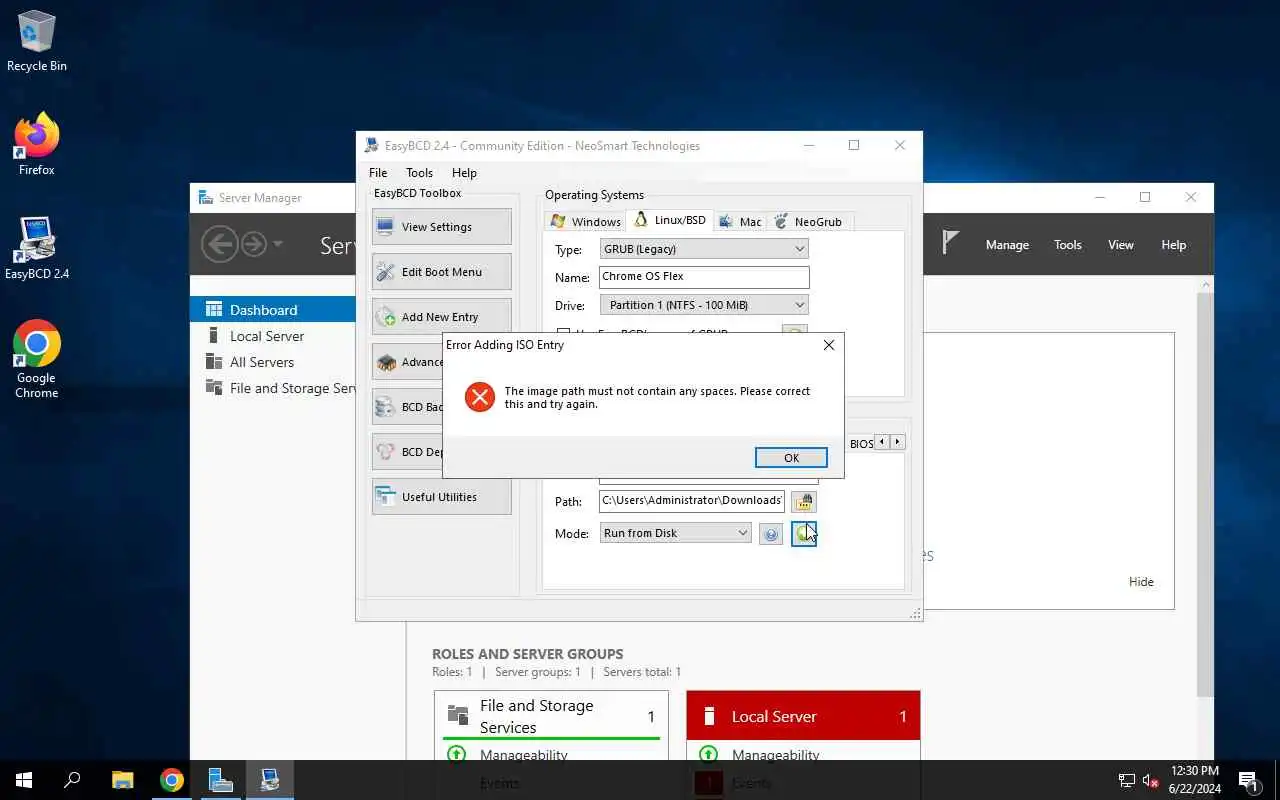The image size is (1280, 800).
Task: Switch to the Linux/BSD tab
Action: (x=670, y=220)
